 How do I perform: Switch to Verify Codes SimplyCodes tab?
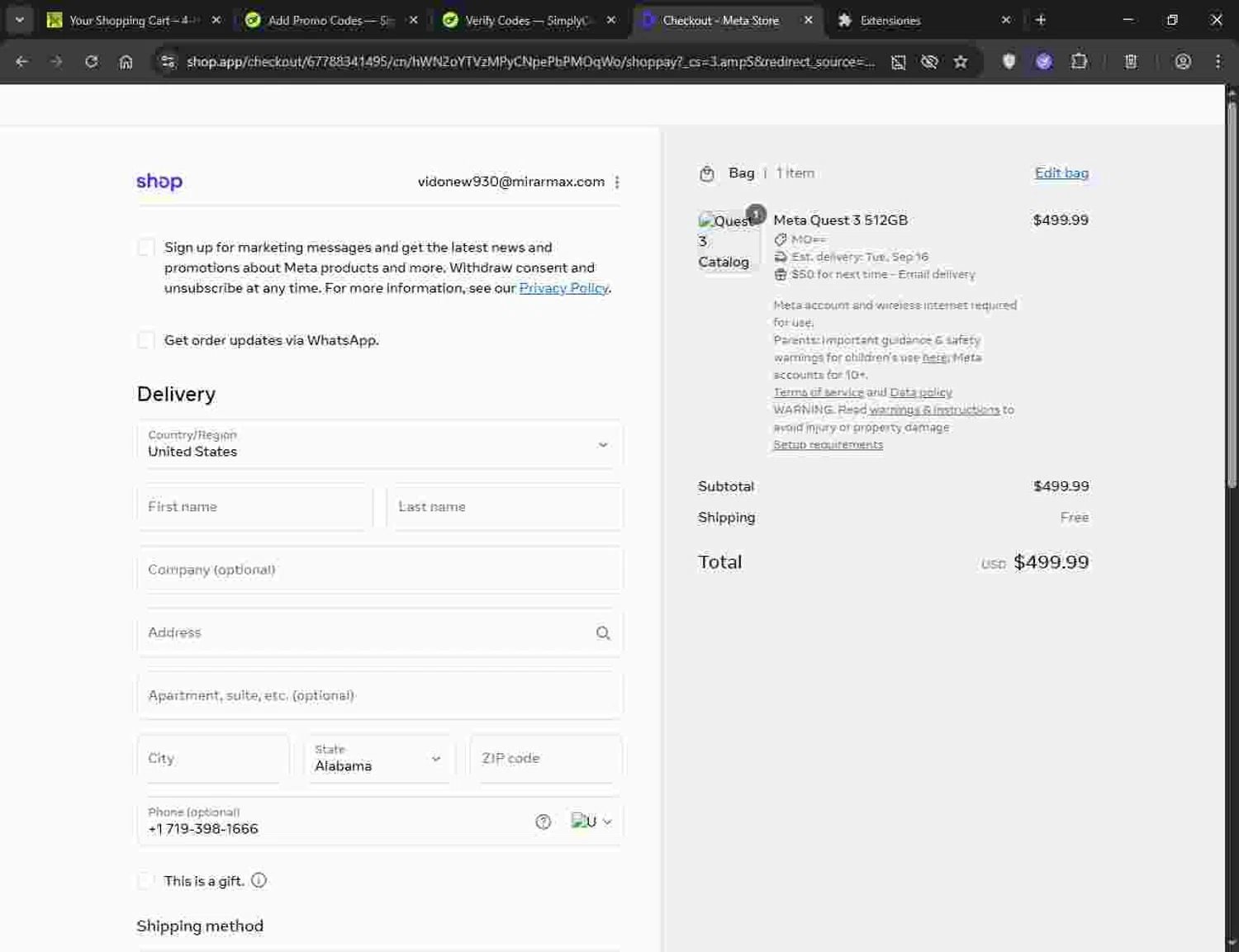point(529,20)
